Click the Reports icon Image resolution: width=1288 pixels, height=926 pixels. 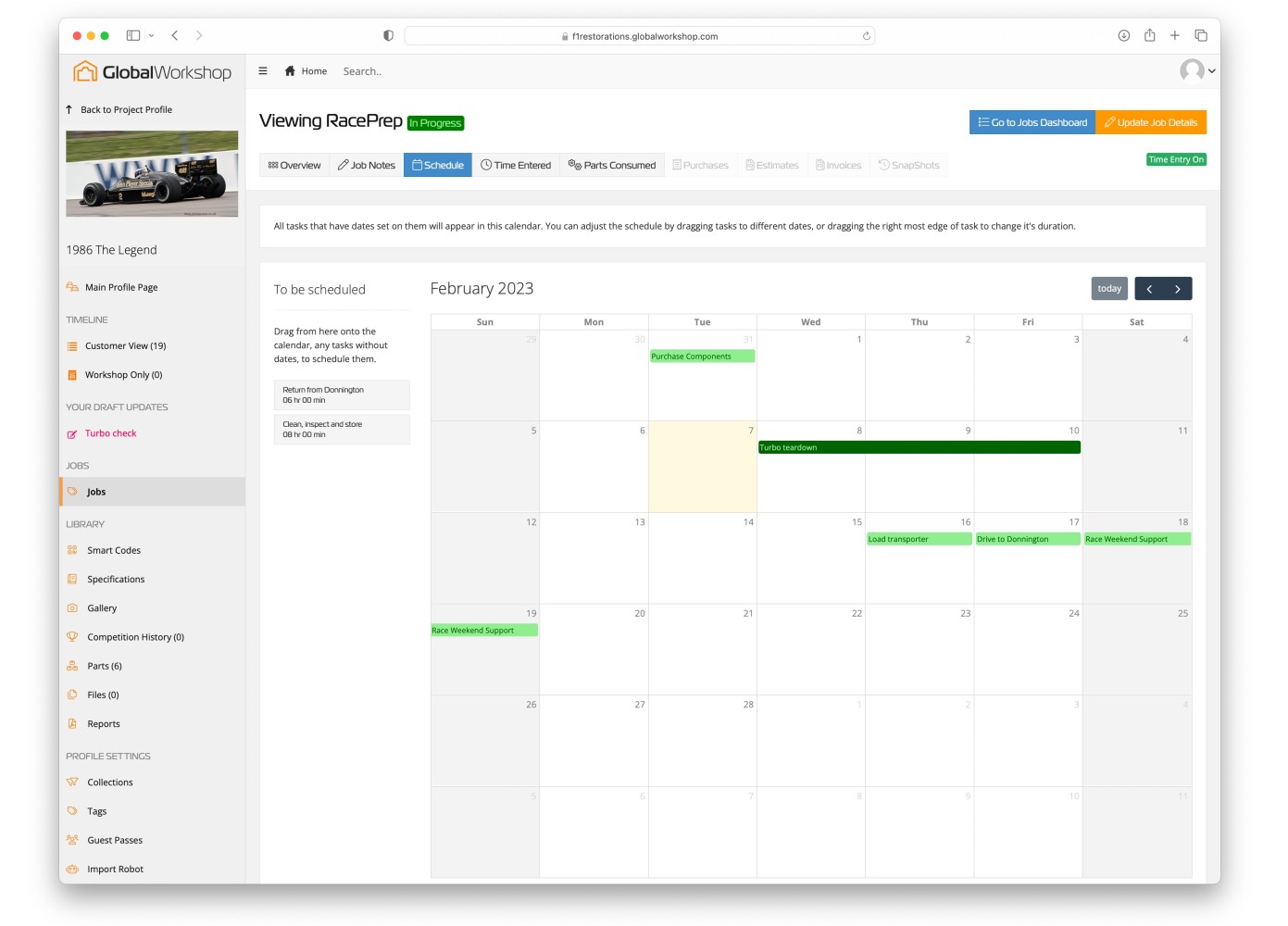coord(72,724)
